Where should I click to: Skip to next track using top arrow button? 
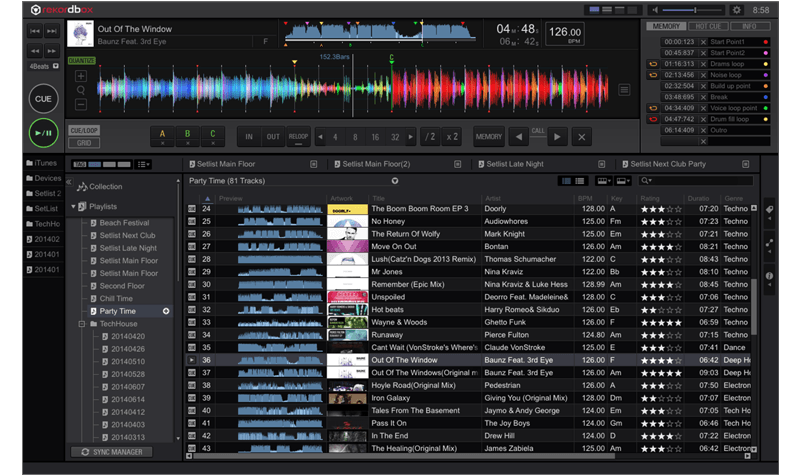point(52,32)
